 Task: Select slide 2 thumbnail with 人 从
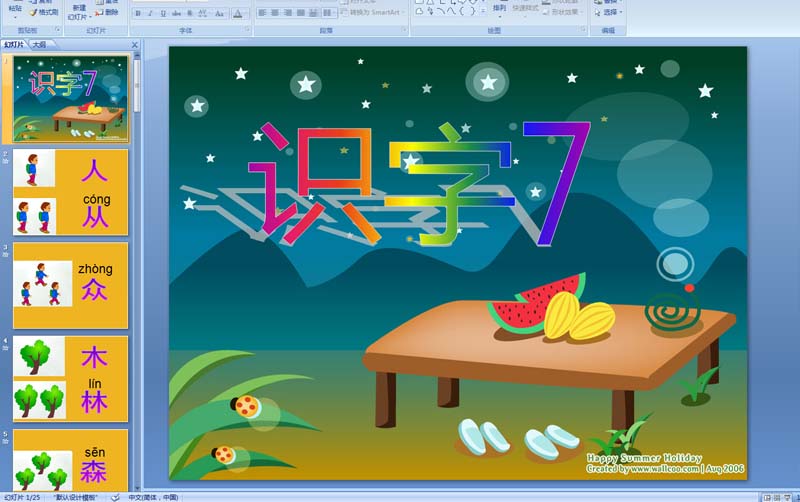click(x=70, y=191)
